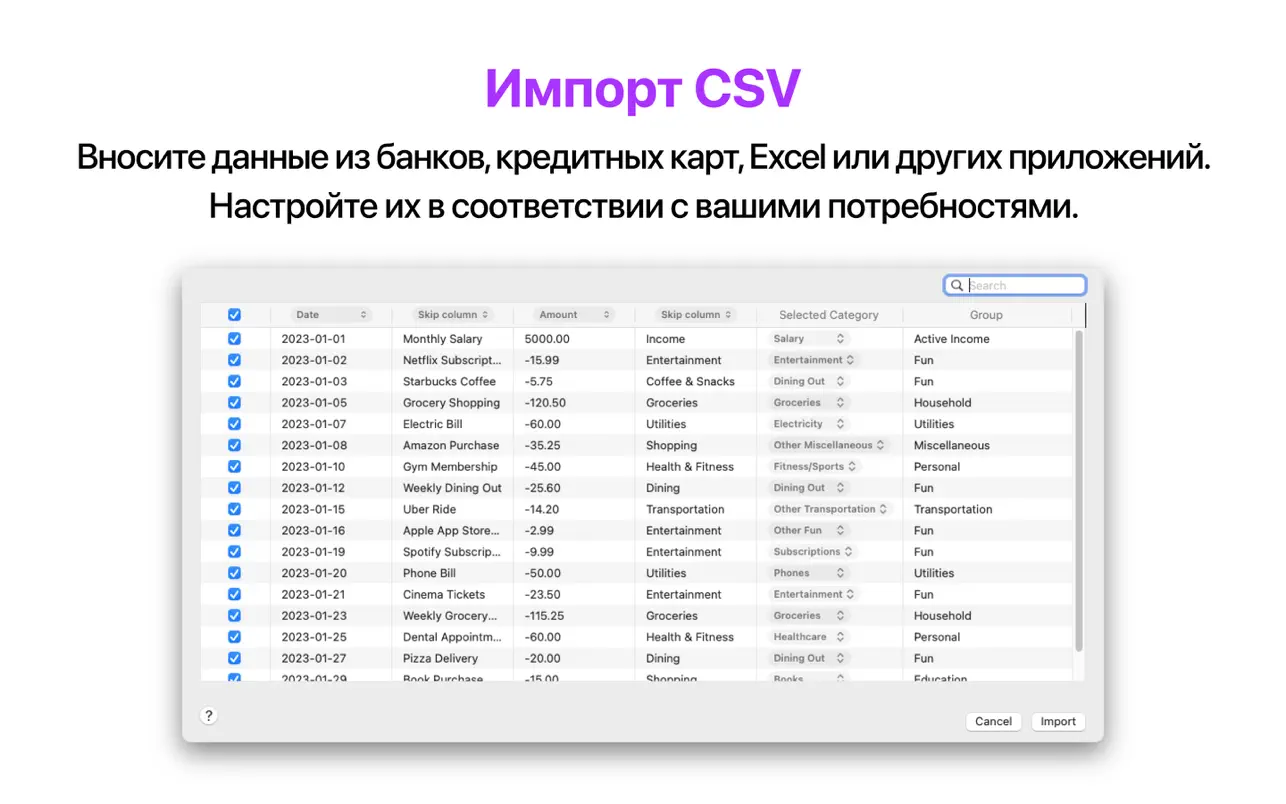Click the Import button

click(x=1058, y=722)
